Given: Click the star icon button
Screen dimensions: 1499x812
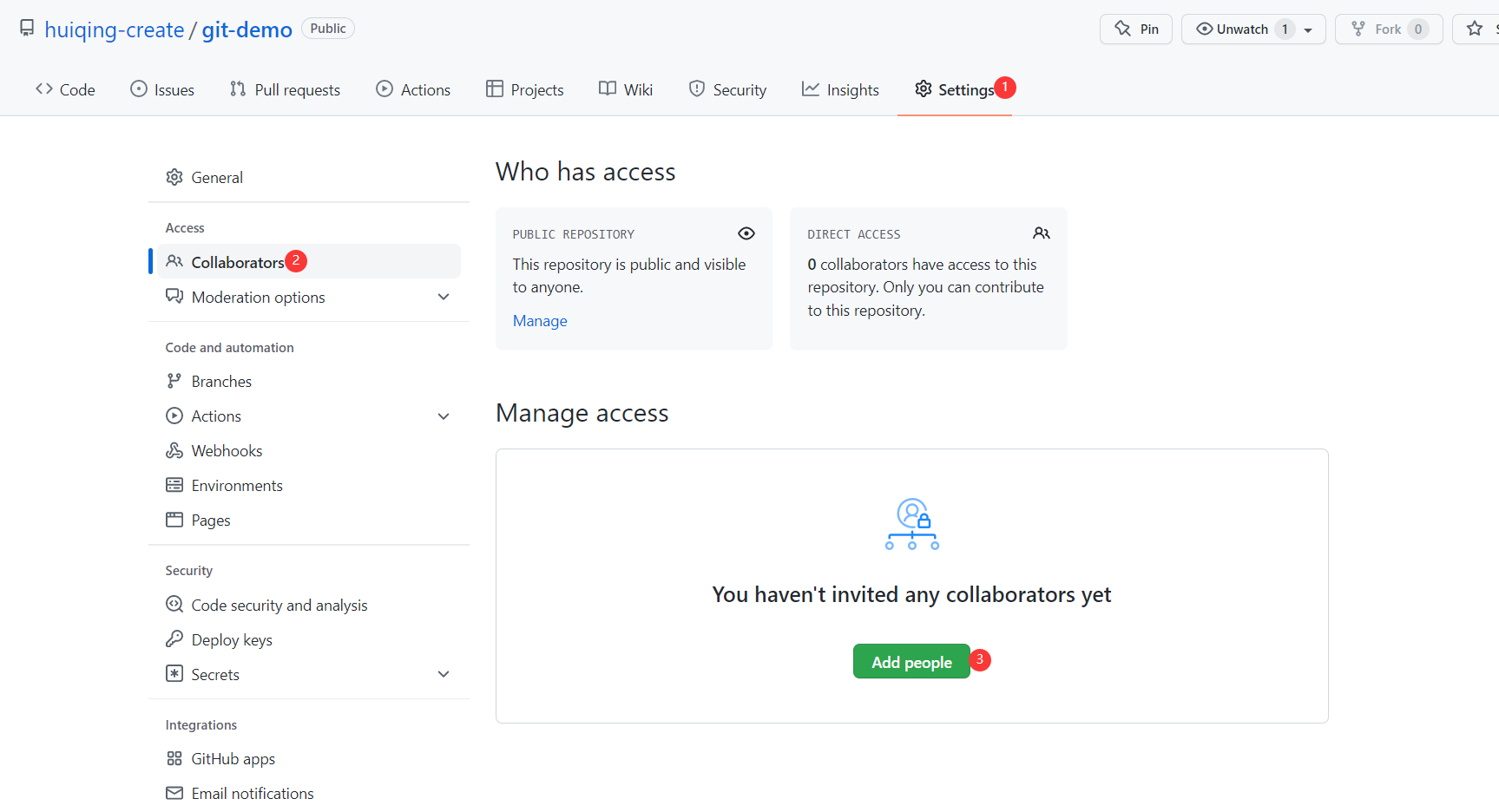Looking at the screenshot, I should click(x=1475, y=29).
